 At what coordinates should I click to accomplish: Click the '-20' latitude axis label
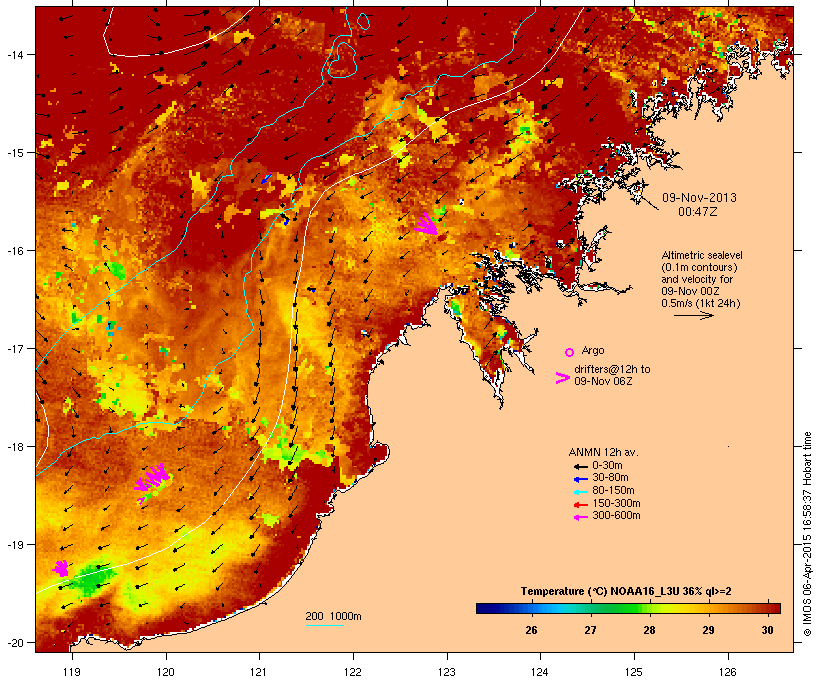click(x=15, y=642)
